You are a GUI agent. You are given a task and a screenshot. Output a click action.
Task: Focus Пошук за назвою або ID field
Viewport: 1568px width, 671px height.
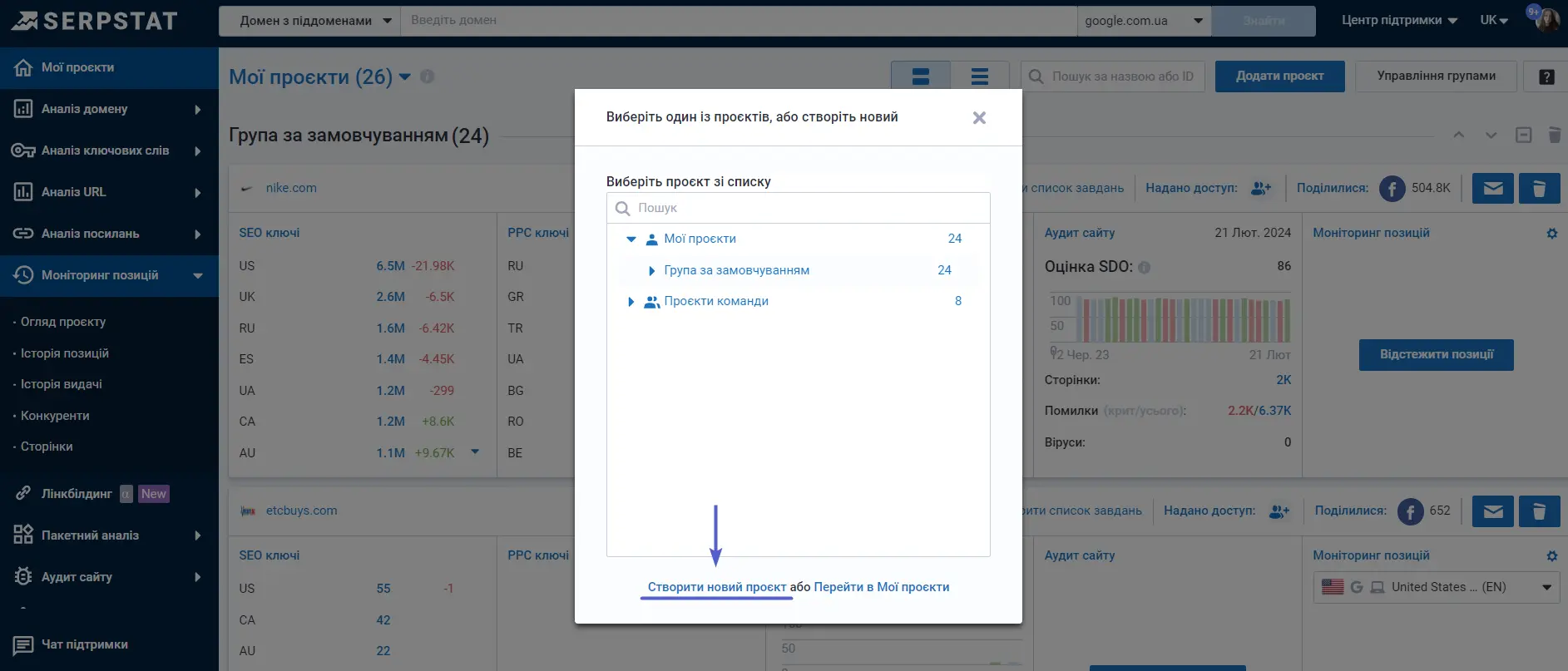pos(1112,76)
